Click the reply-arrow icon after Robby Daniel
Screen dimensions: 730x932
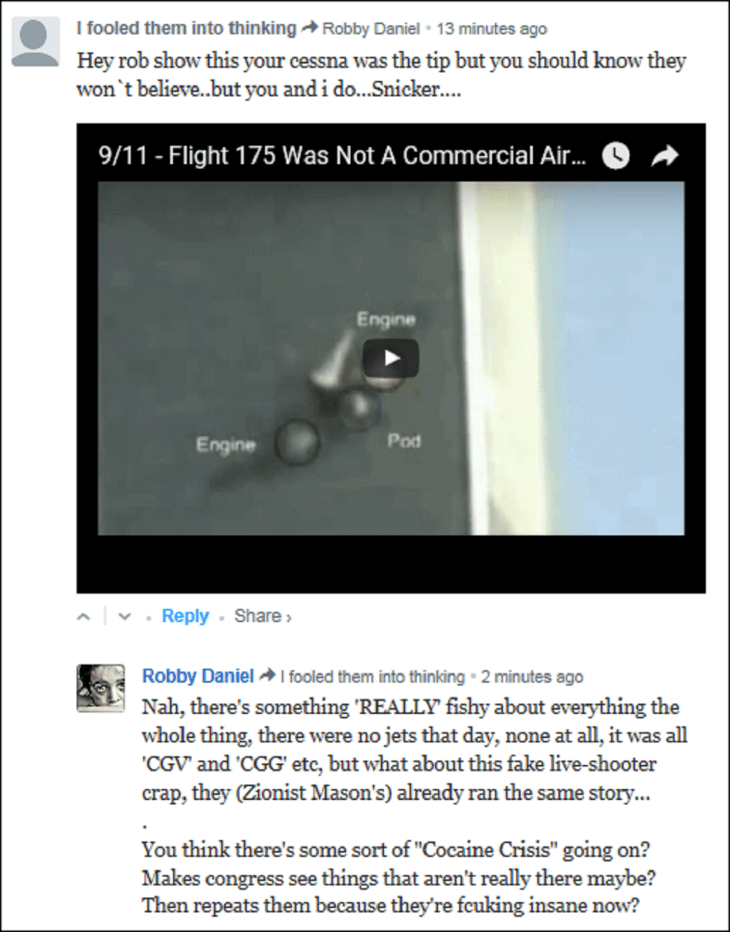tap(268, 675)
